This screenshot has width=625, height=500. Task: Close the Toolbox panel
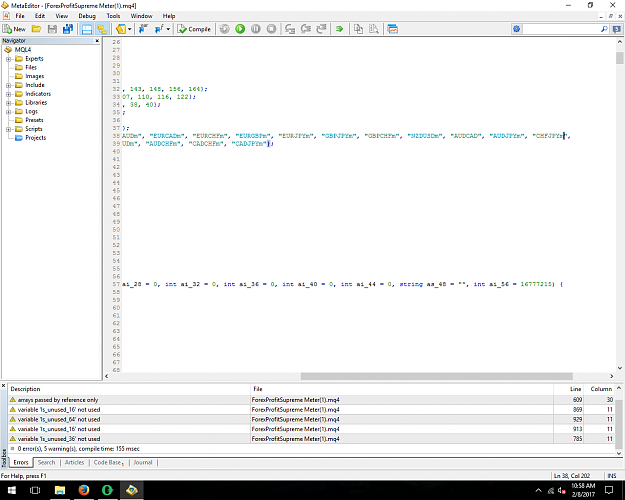point(3,386)
